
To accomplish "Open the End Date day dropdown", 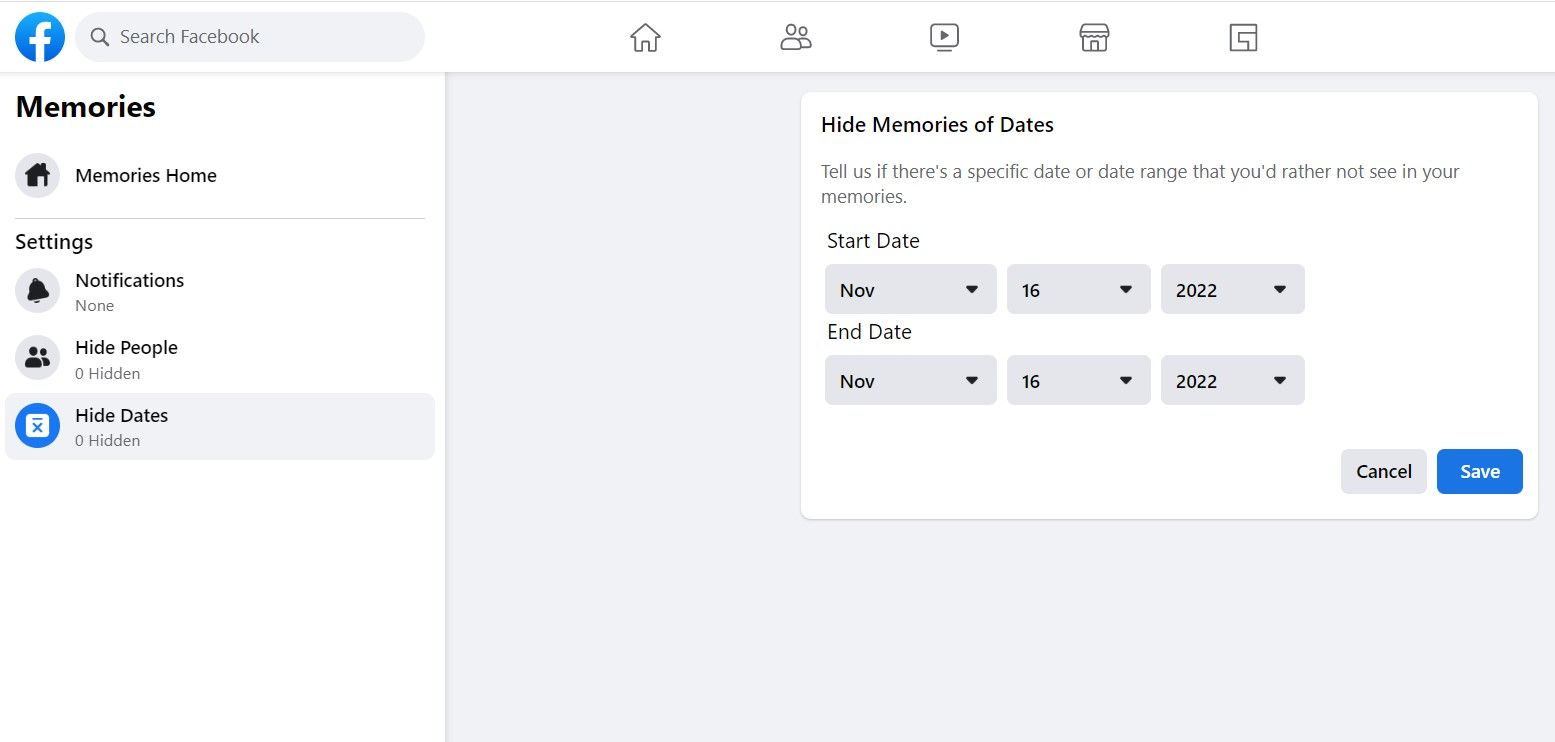I will coord(1078,381).
